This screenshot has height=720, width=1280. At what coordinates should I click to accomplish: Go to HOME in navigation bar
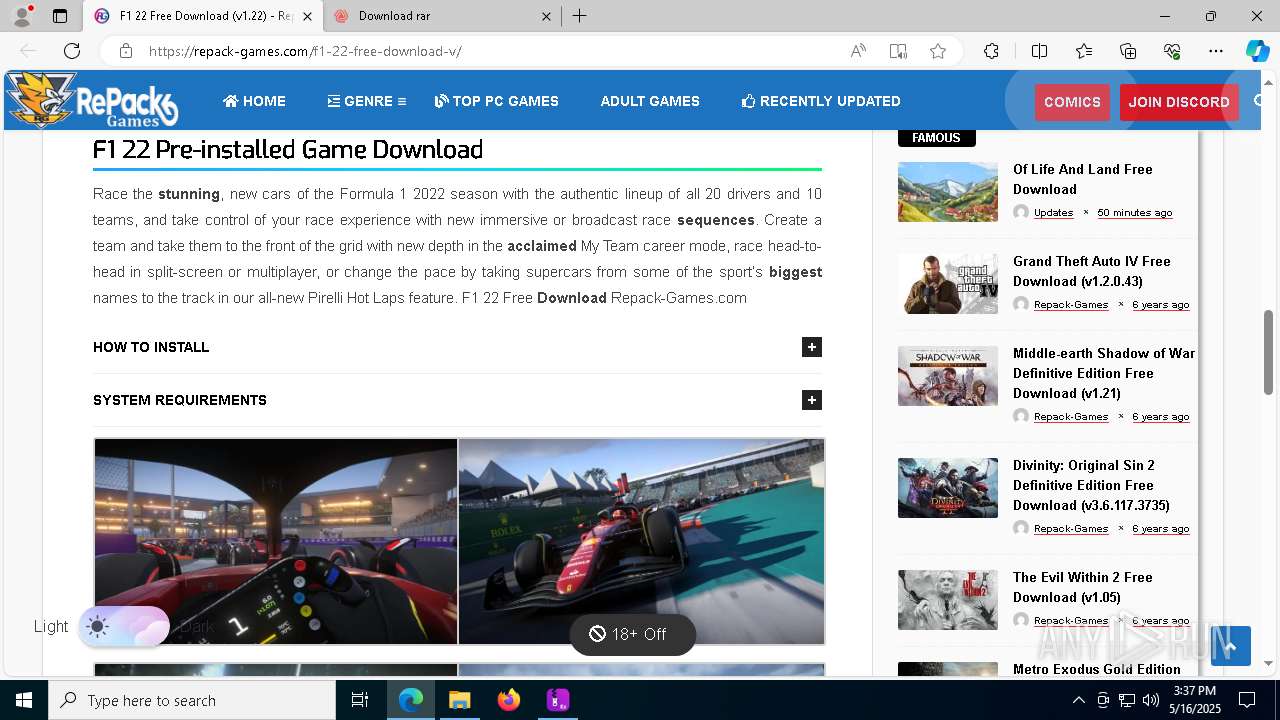254,101
